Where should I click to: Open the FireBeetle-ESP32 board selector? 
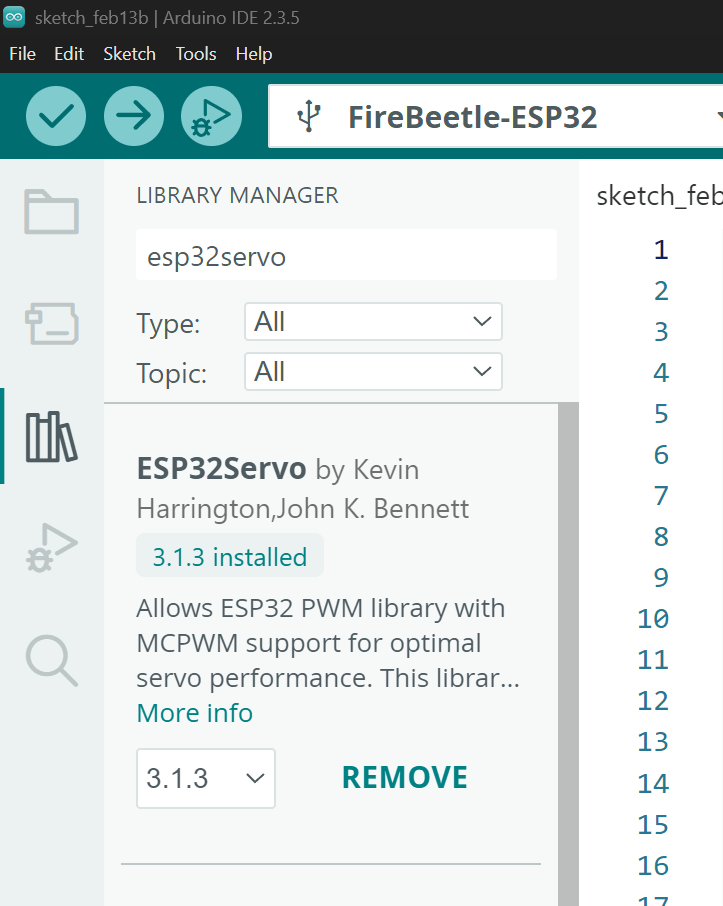495,117
